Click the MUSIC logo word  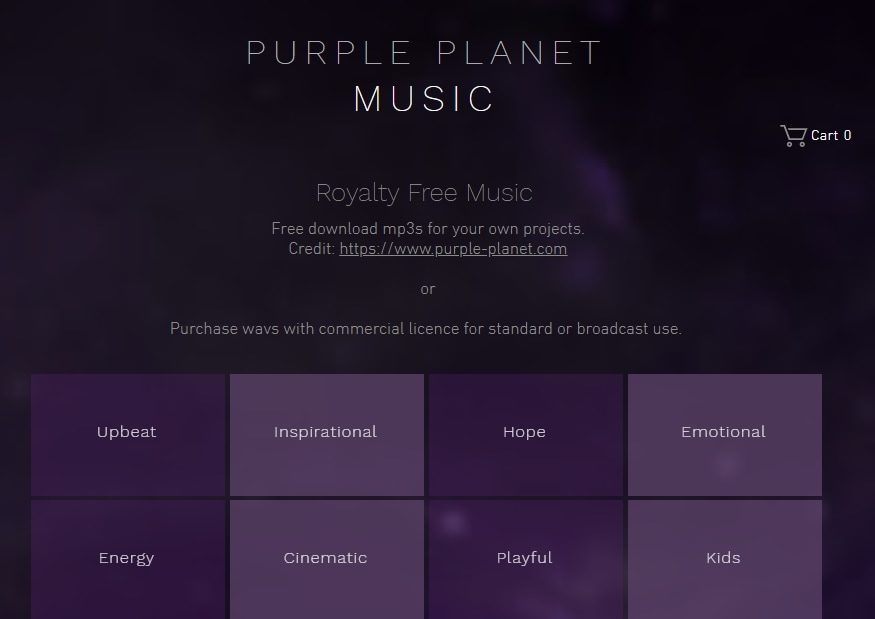pyautogui.click(x=425, y=99)
